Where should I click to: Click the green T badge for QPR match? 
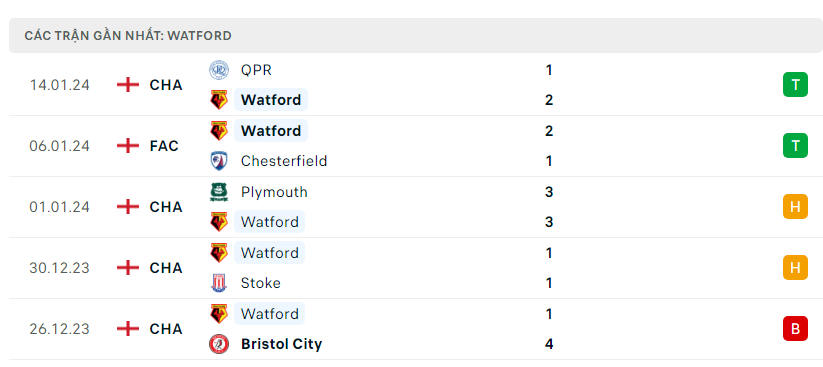[x=795, y=85]
